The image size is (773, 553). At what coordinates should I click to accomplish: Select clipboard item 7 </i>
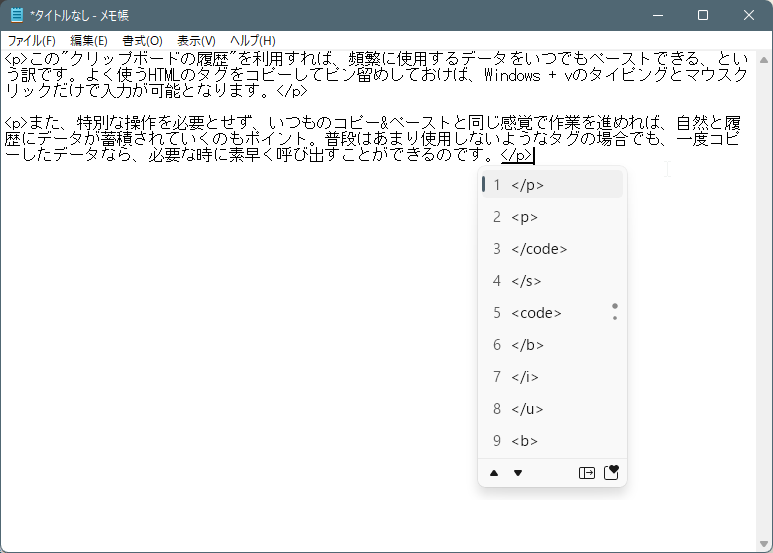pos(552,377)
